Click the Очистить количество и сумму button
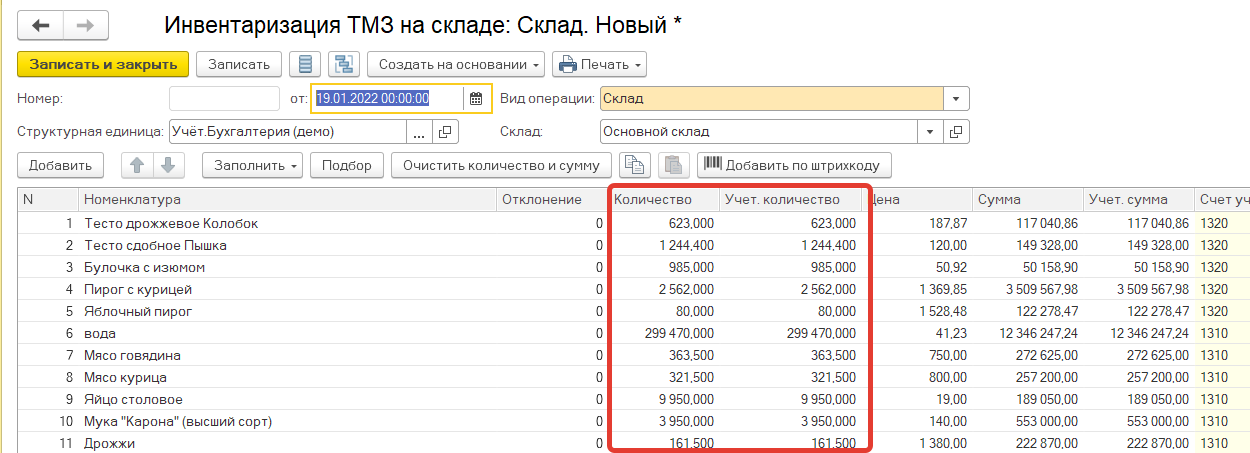1250x453 pixels. 500,165
